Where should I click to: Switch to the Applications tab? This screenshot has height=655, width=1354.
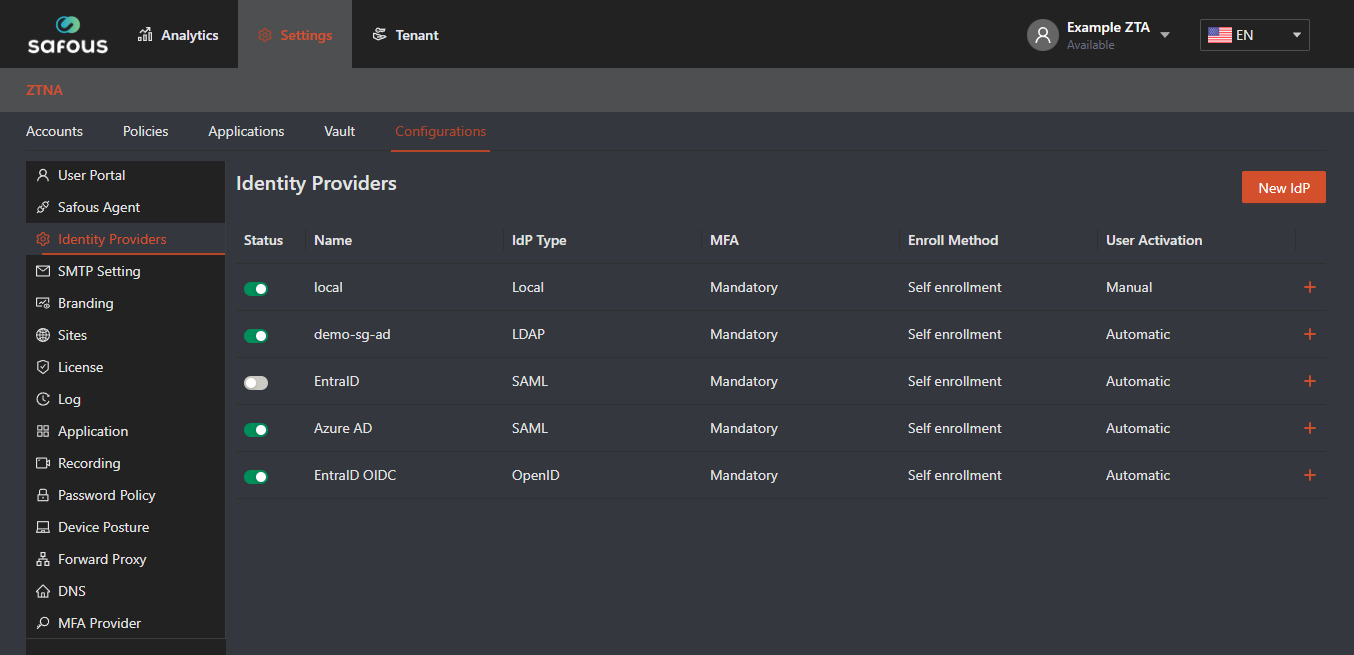click(x=246, y=131)
